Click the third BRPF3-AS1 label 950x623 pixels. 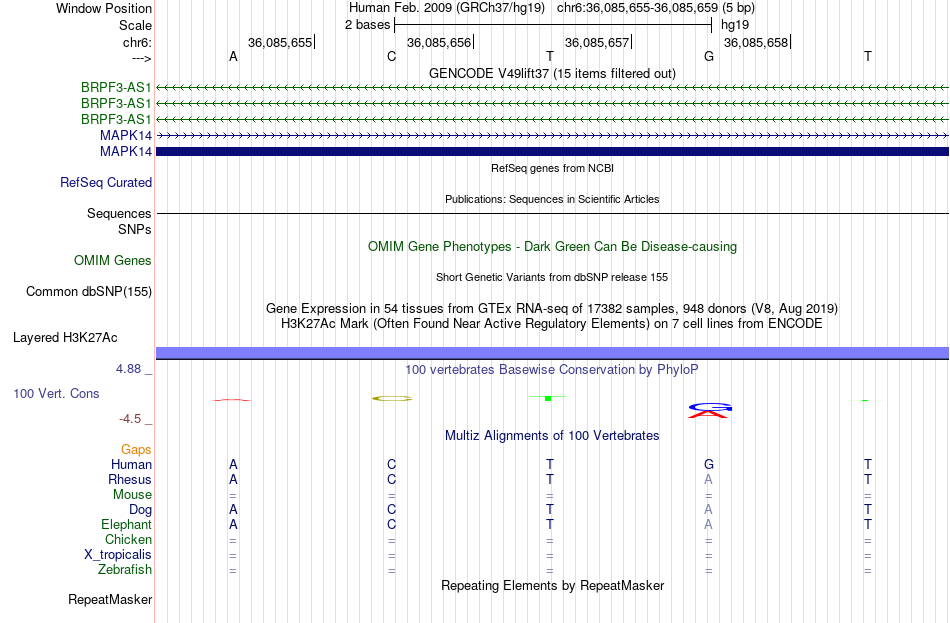point(116,119)
